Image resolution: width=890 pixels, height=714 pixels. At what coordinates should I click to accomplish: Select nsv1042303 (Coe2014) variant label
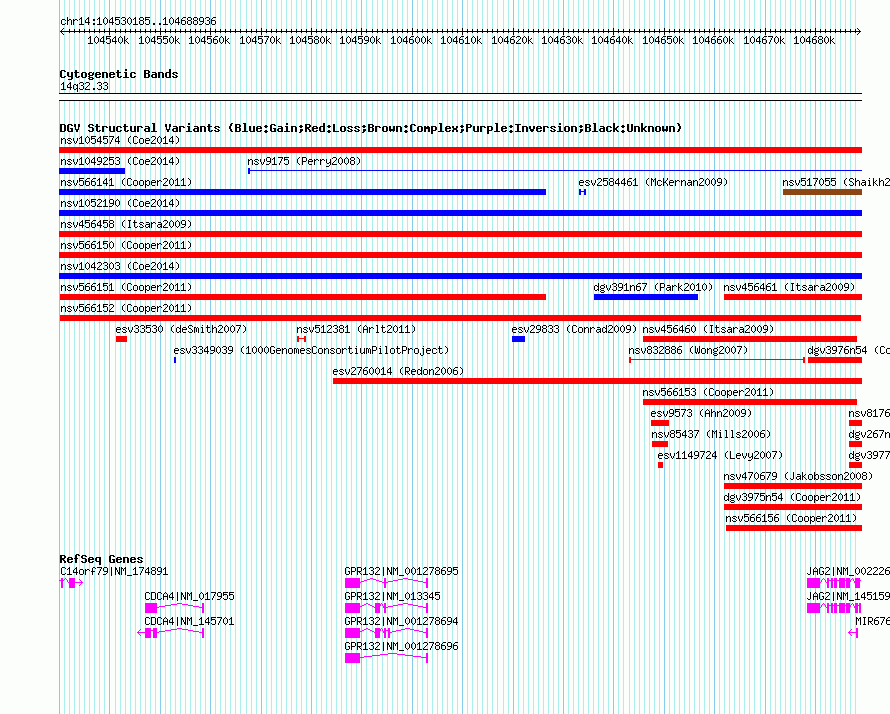(120, 266)
